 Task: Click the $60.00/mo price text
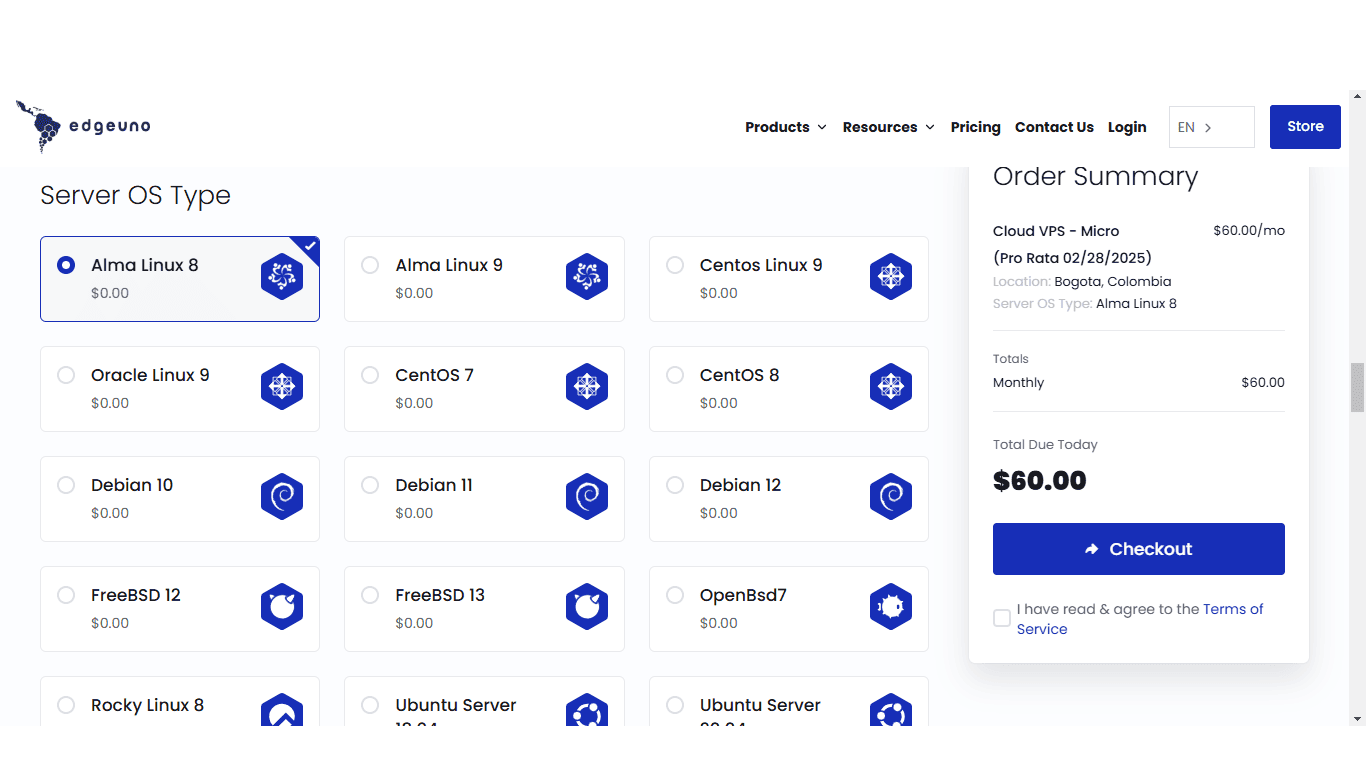(x=1249, y=231)
